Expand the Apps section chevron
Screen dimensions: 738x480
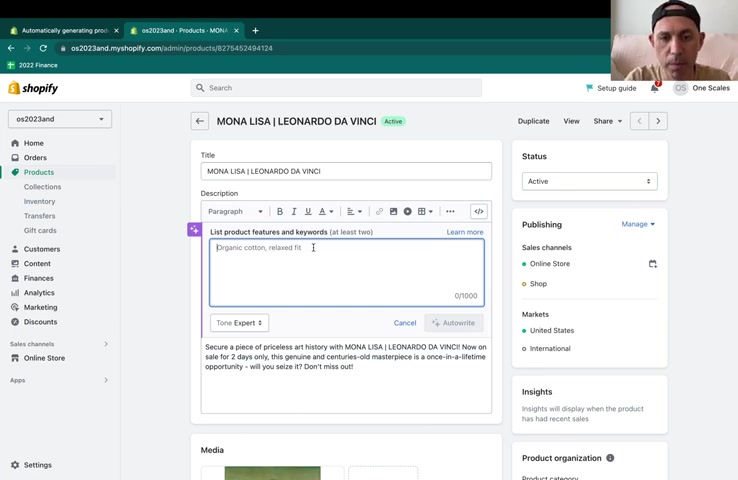[x=106, y=380]
